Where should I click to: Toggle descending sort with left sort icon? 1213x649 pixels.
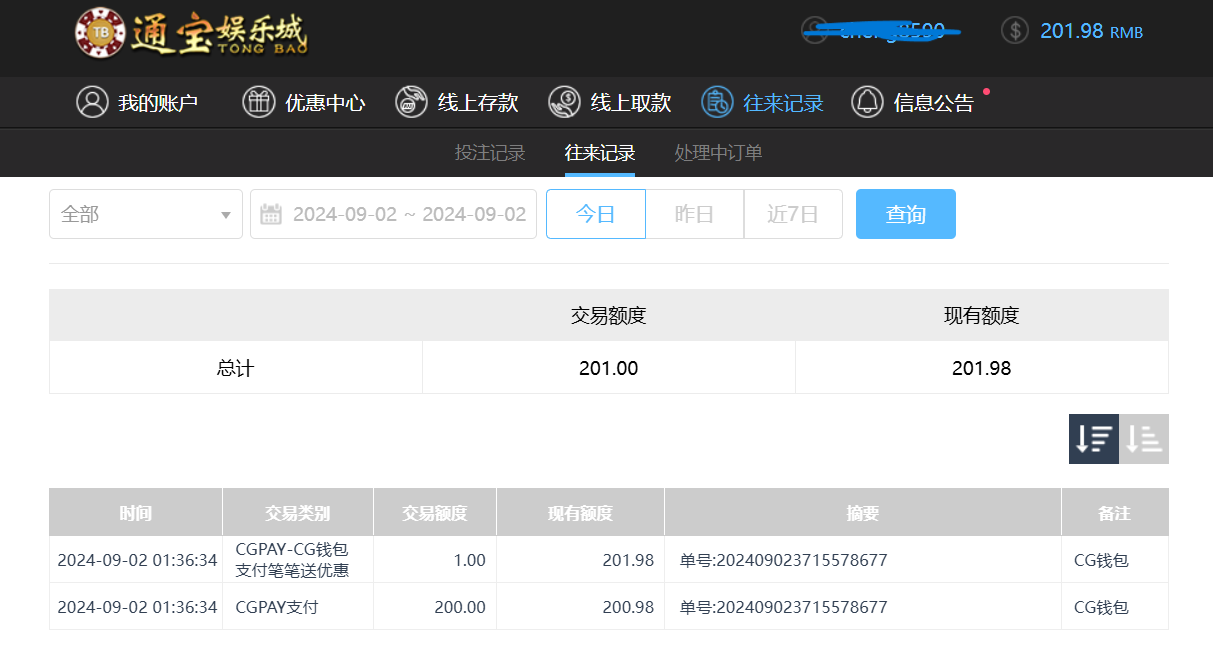(1093, 438)
